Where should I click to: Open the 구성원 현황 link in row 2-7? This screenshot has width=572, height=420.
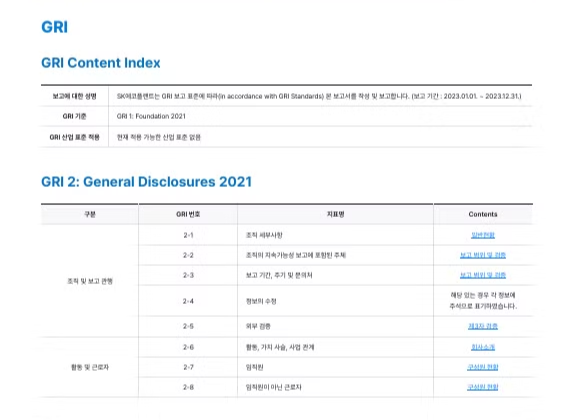point(483,367)
